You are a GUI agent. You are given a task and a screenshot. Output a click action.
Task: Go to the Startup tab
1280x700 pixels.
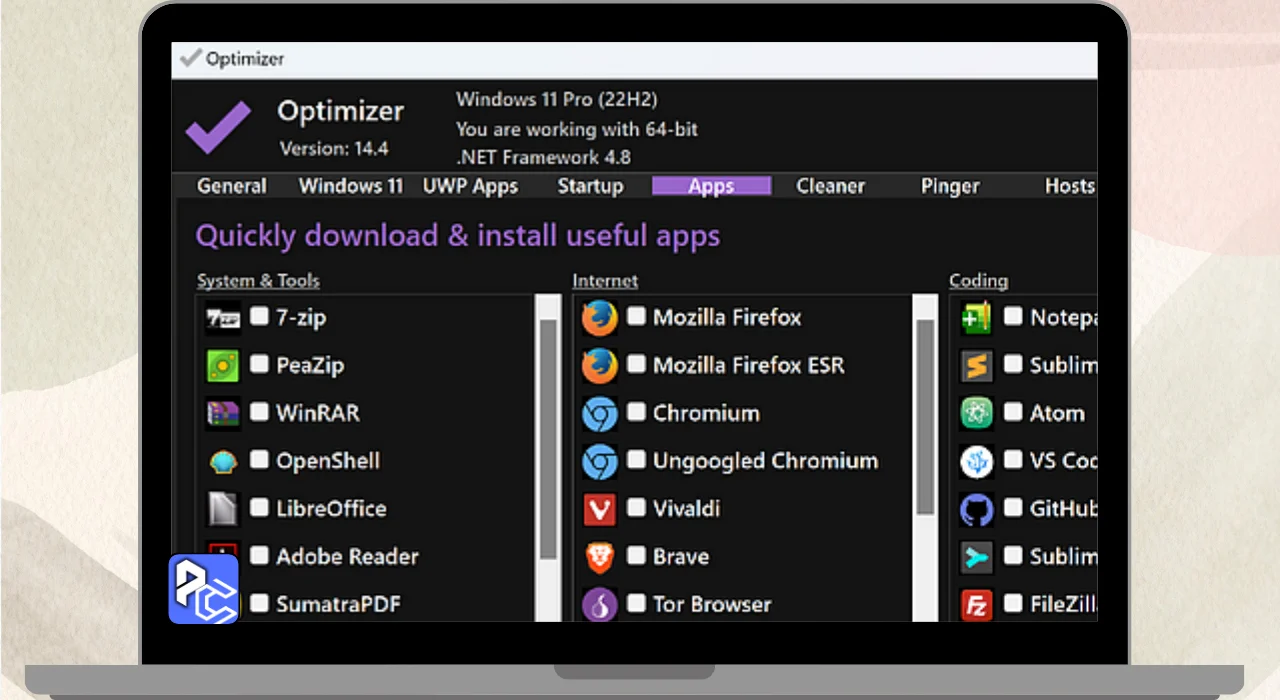tap(590, 186)
